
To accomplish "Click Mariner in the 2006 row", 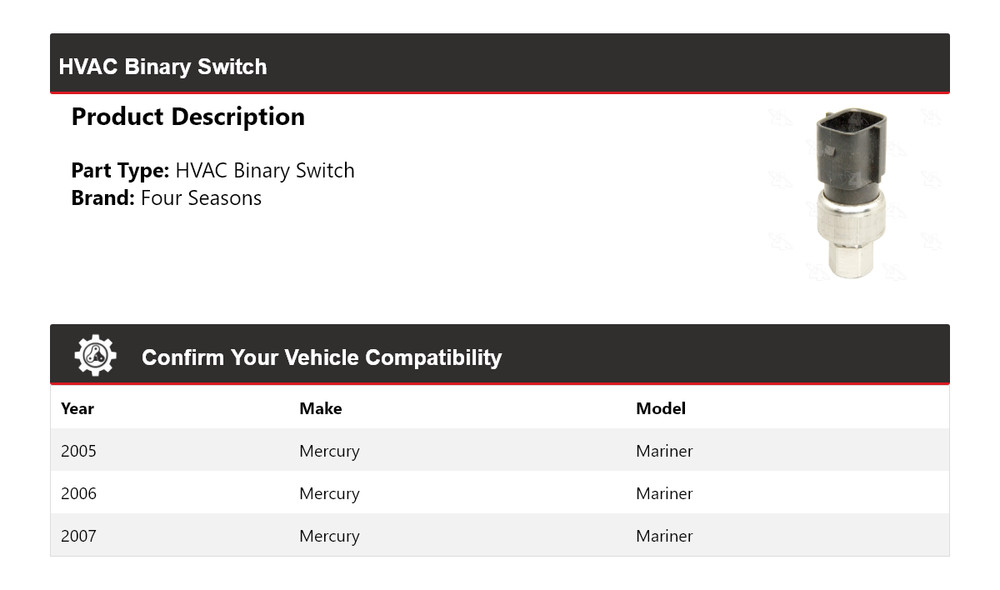I will 664,493.
